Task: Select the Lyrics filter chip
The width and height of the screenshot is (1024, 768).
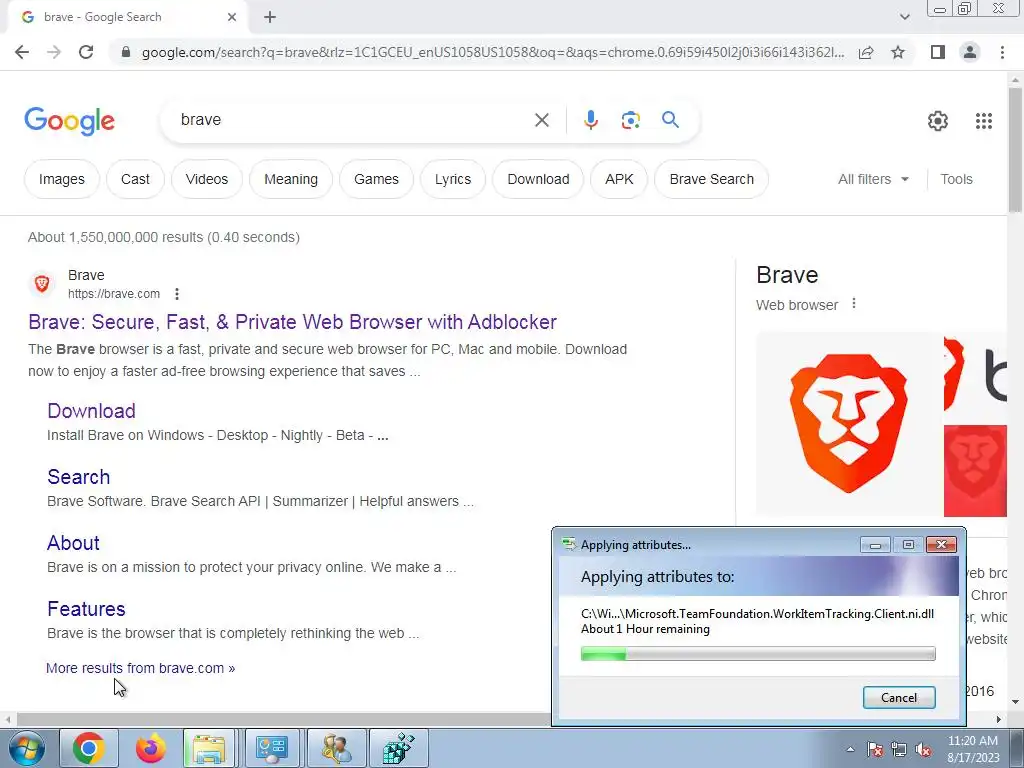Action: click(x=453, y=179)
